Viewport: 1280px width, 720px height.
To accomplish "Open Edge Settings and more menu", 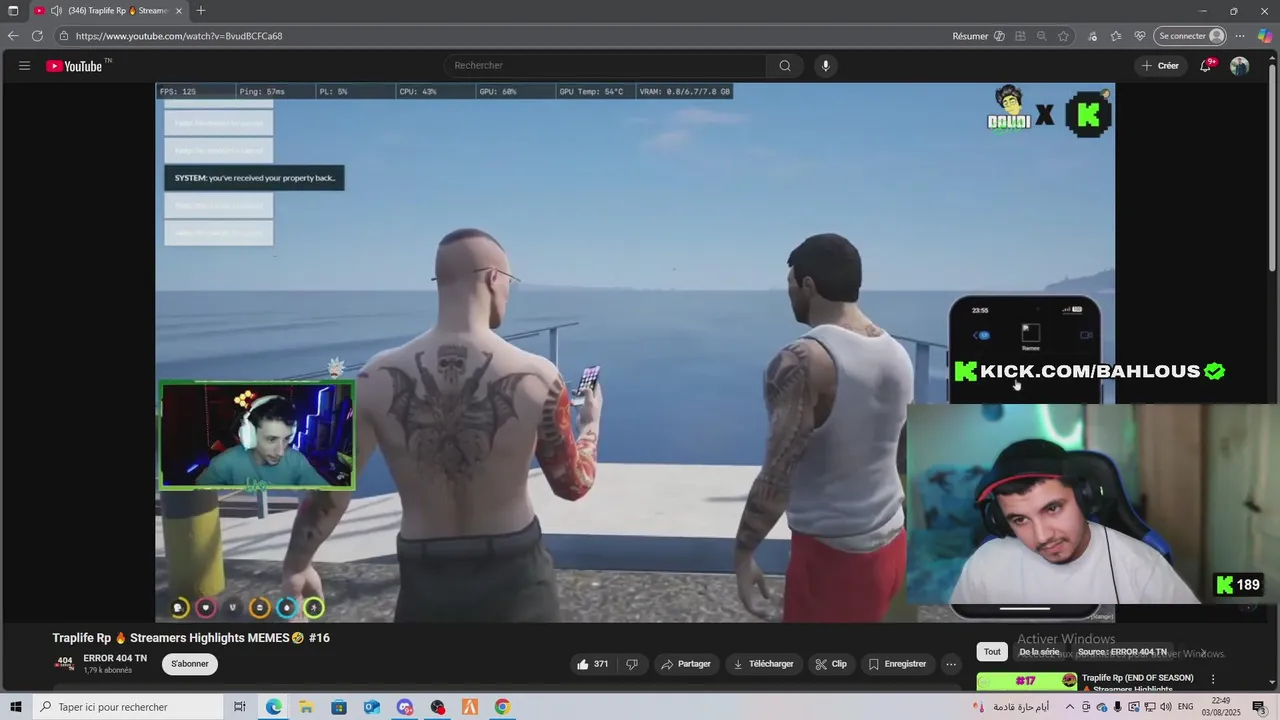I will click(1240, 36).
